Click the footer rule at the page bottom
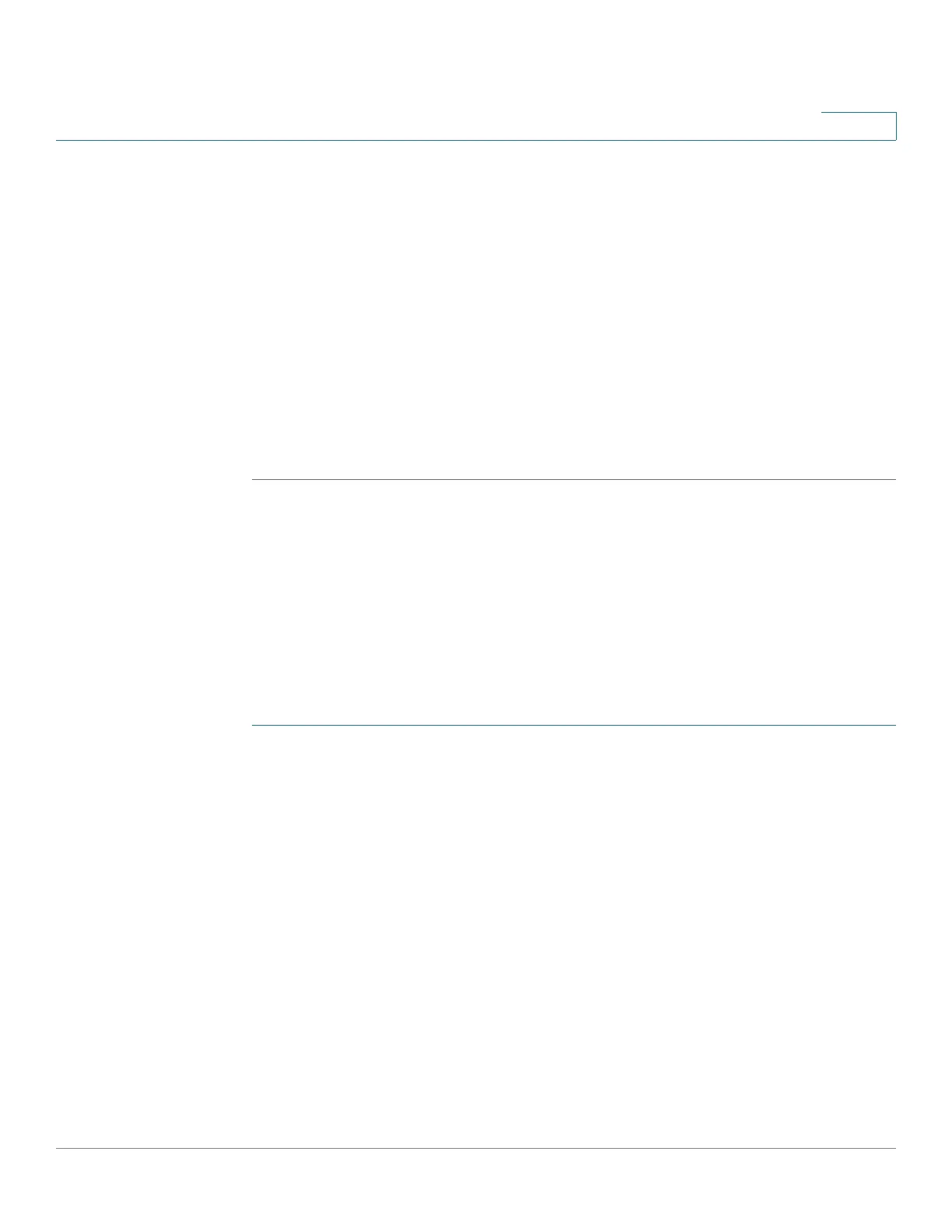 point(476,1149)
